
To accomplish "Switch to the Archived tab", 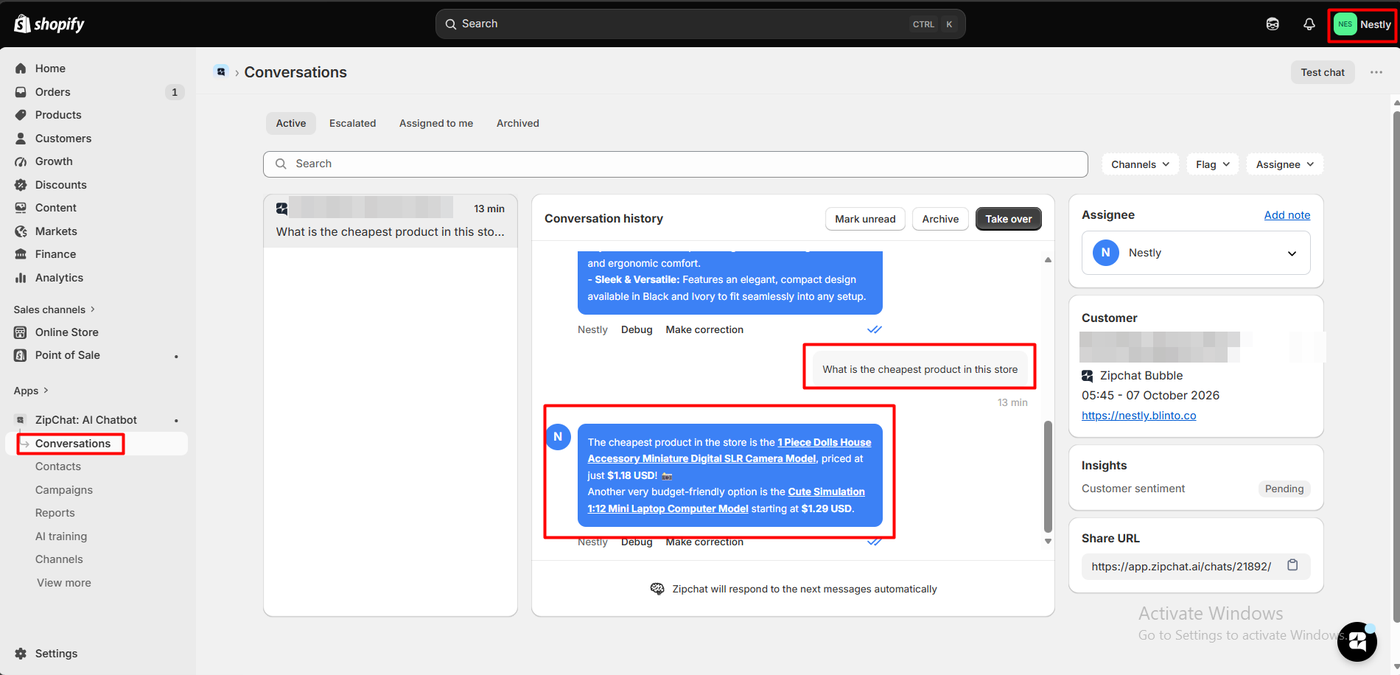I will point(518,123).
